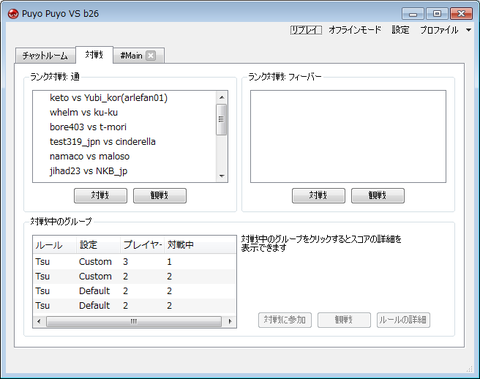
Task: Click the ルールの詳細 button
Action: tap(403, 320)
